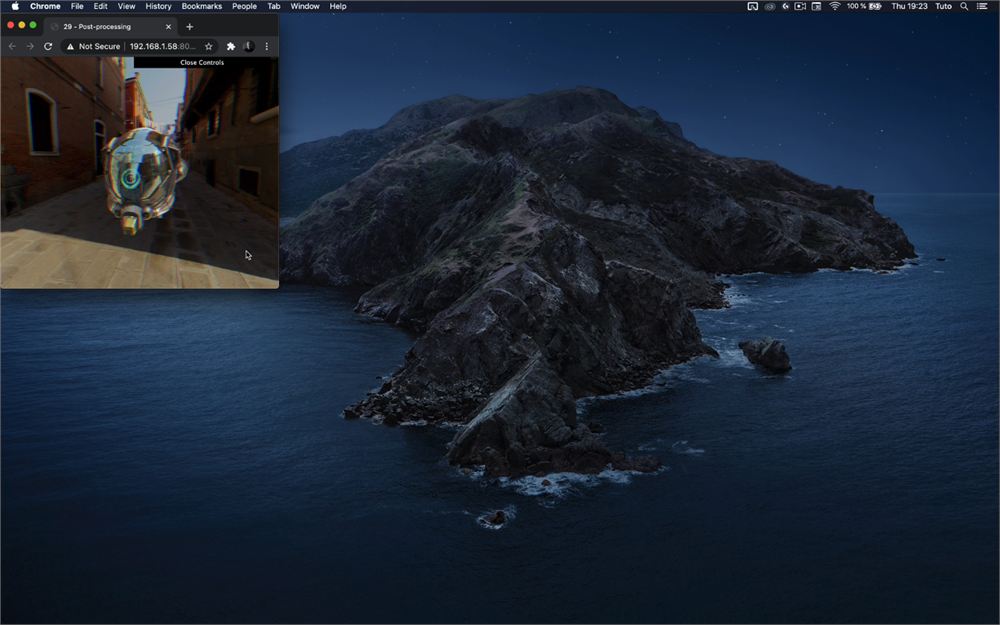Bookmark this page with the star icon
The image size is (1000, 625).
pyautogui.click(x=209, y=47)
